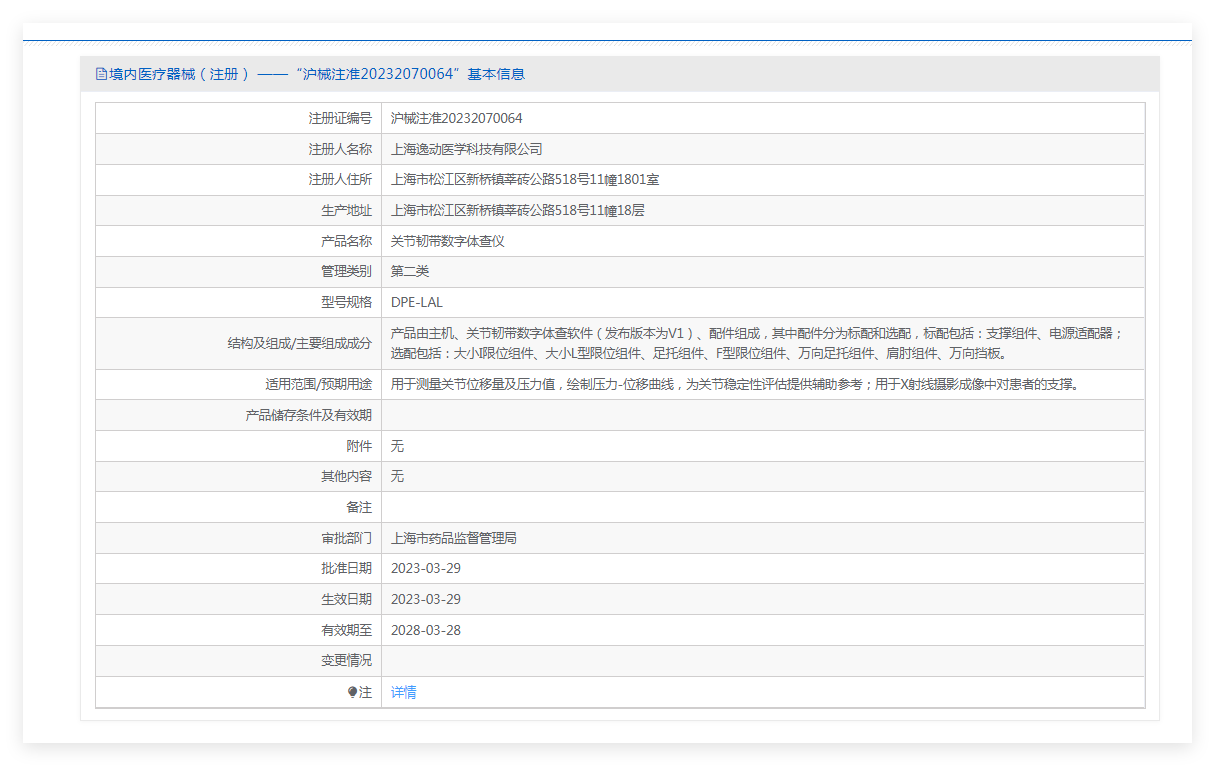Image resolution: width=1215 pixels, height=766 pixels.
Task: Click the 产品储存条件及有效期 label
Action: pyautogui.click(x=308, y=415)
